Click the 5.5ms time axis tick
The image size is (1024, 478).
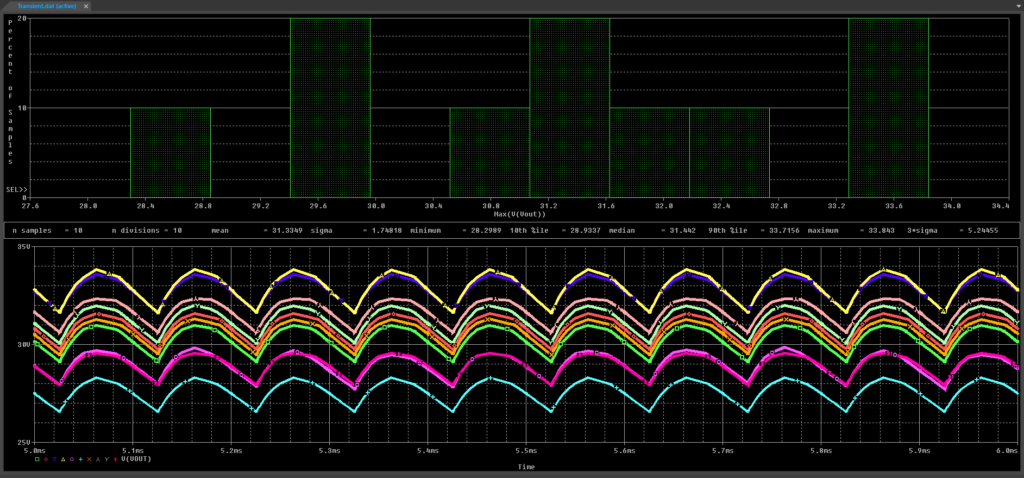coord(526,451)
